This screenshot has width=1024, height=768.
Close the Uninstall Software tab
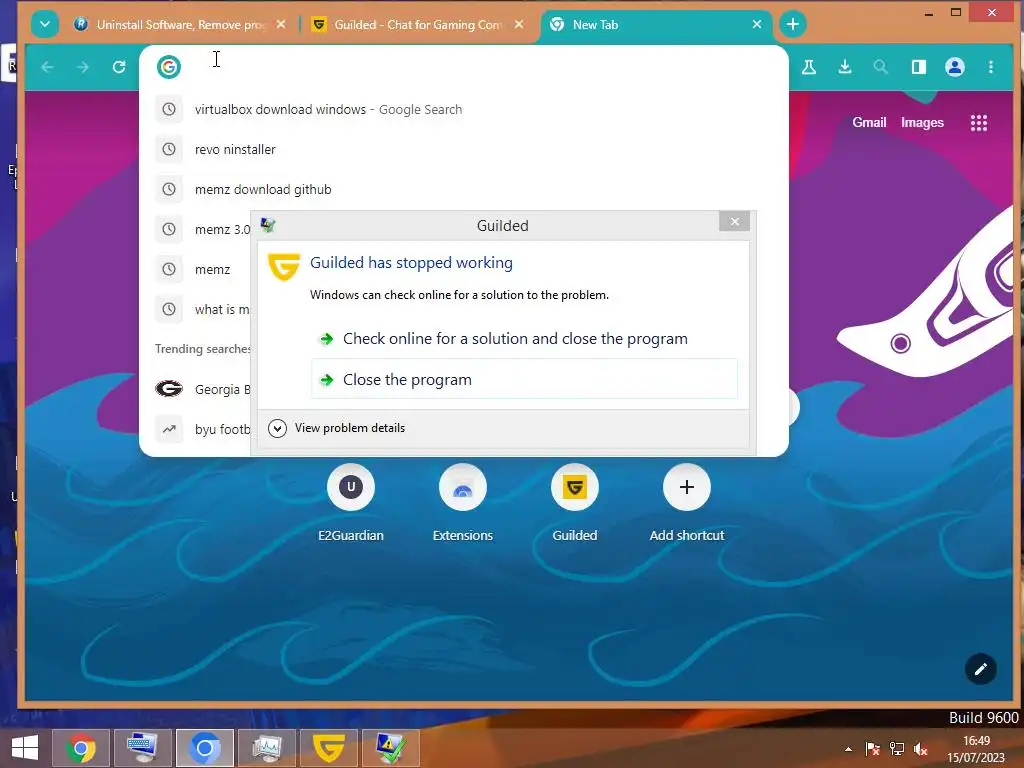[x=281, y=24]
